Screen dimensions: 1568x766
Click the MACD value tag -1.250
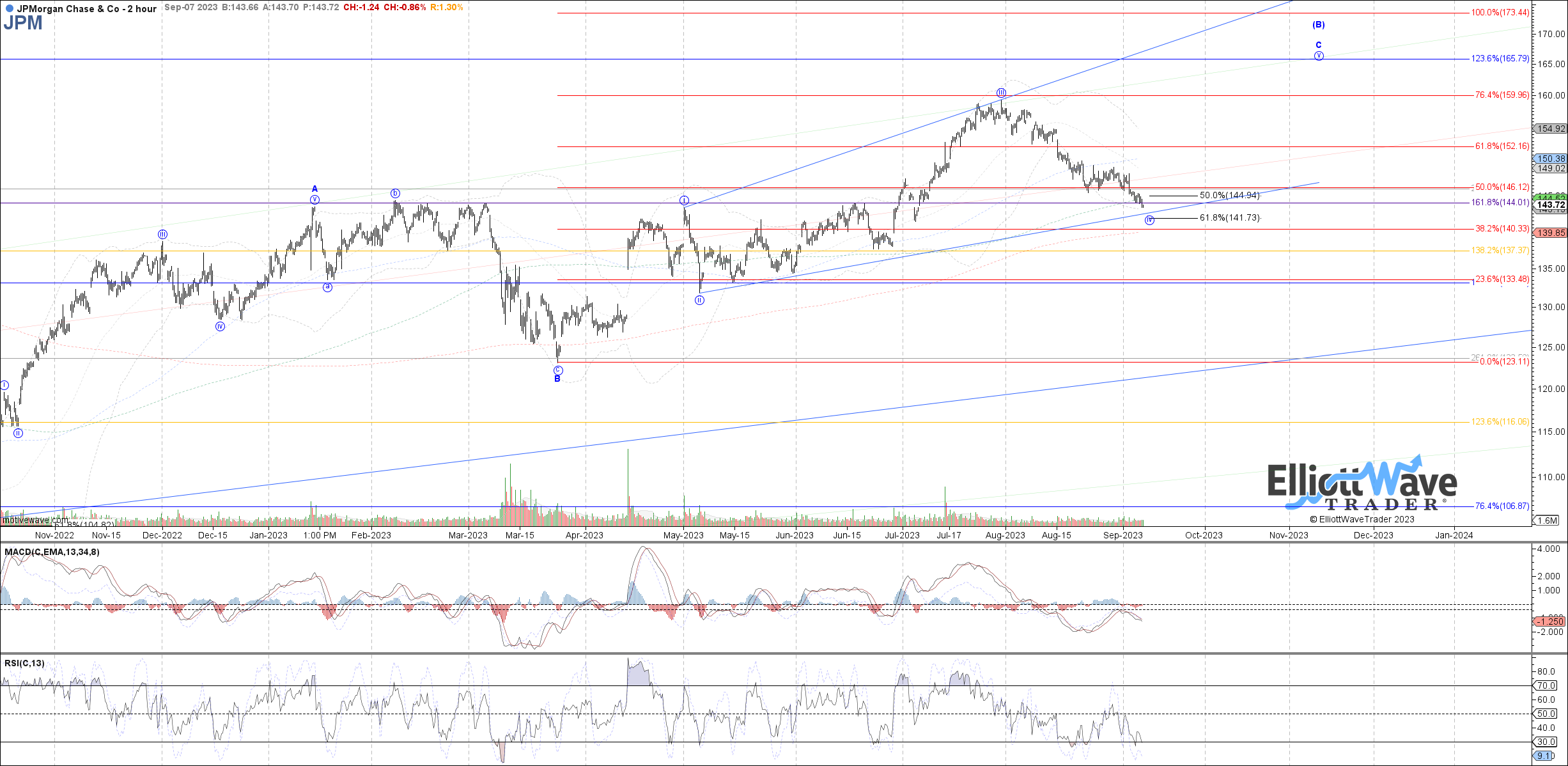(x=1551, y=621)
